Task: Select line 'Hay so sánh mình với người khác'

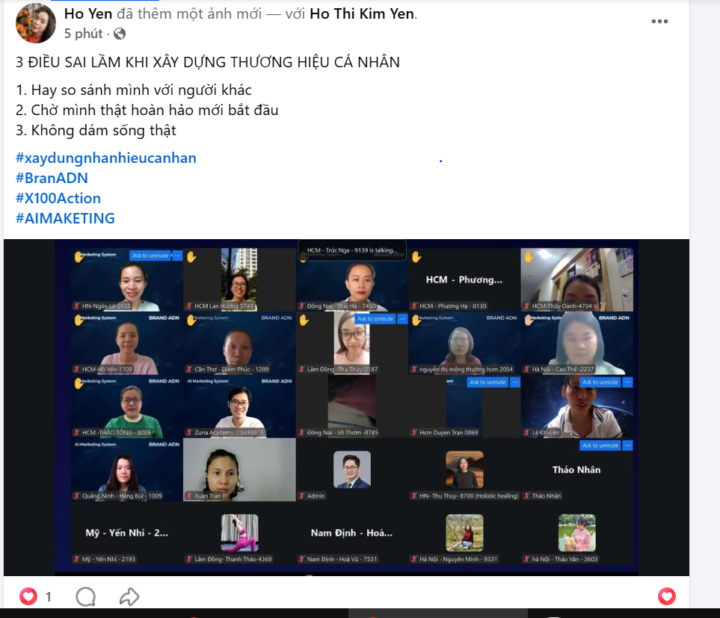Action: (141, 90)
